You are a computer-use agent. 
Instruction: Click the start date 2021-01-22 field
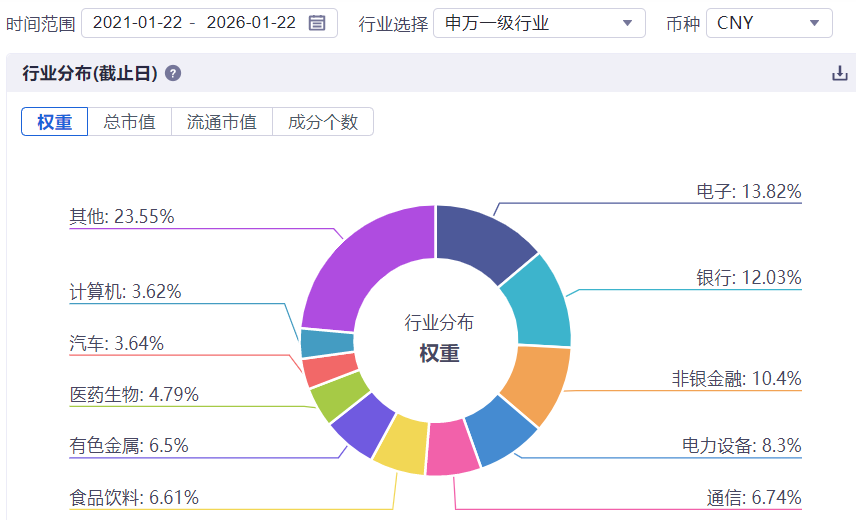[x=137, y=23]
